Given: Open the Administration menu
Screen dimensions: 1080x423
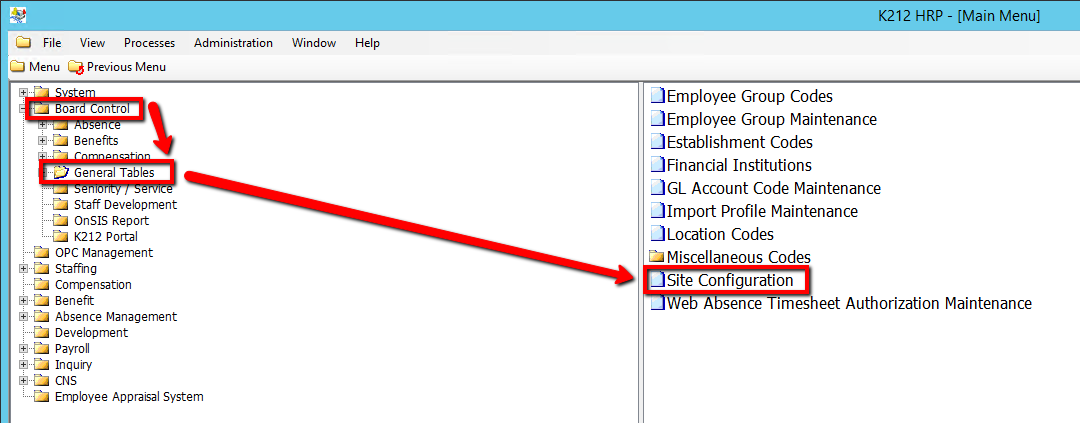Looking at the screenshot, I should coord(233,43).
